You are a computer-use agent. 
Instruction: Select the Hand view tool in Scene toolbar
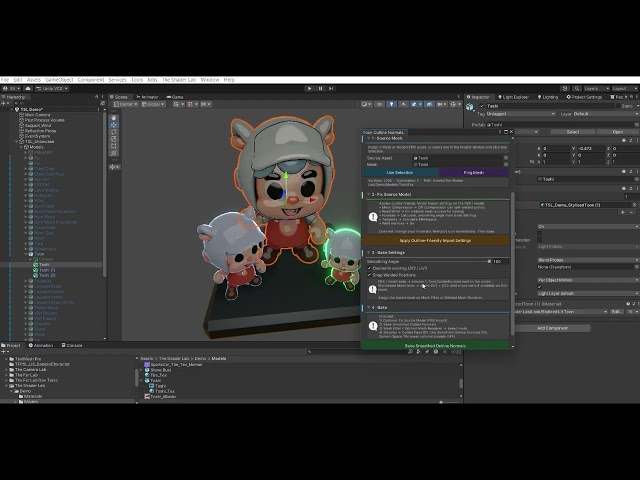(114, 118)
